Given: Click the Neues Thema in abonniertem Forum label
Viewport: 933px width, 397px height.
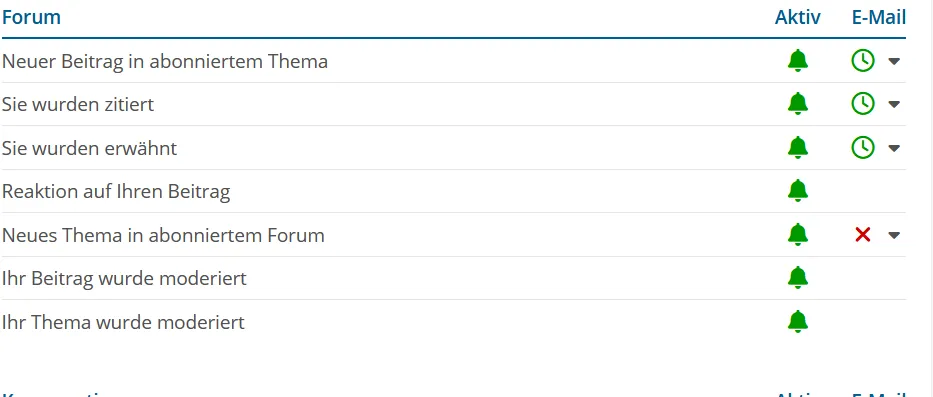Looking at the screenshot, I should click(163, 235).
